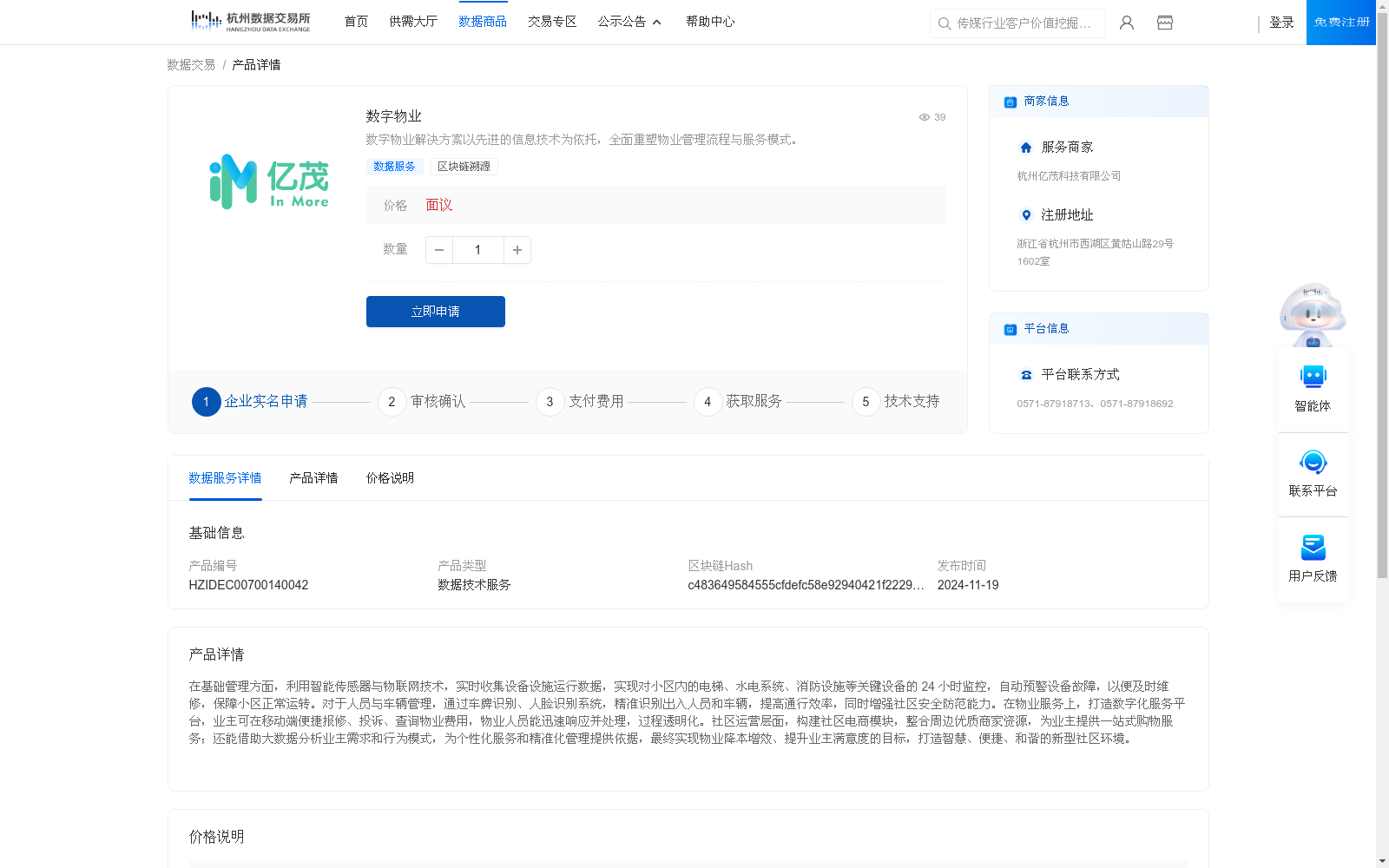
Task: Open the store icon in the header
Action: (1165, 23)
